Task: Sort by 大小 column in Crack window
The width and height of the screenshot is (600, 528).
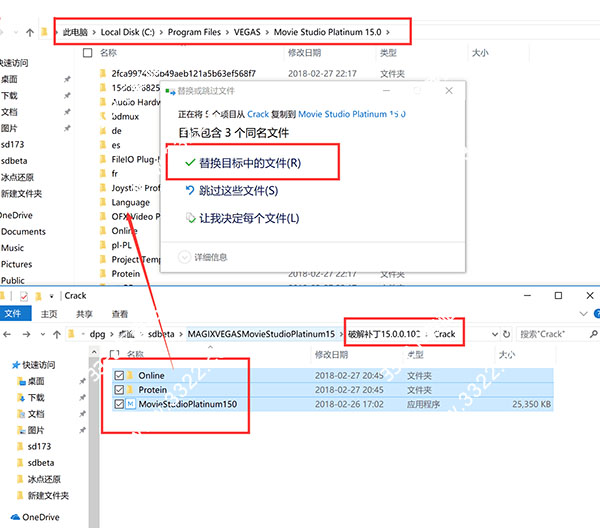Action: click(507, 354)
